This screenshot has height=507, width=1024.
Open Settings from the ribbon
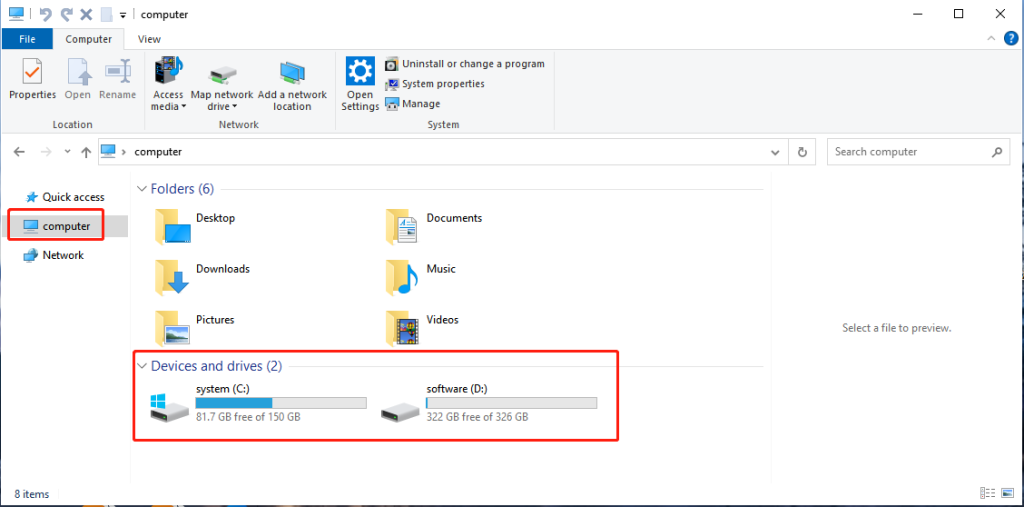click(360, 83)
